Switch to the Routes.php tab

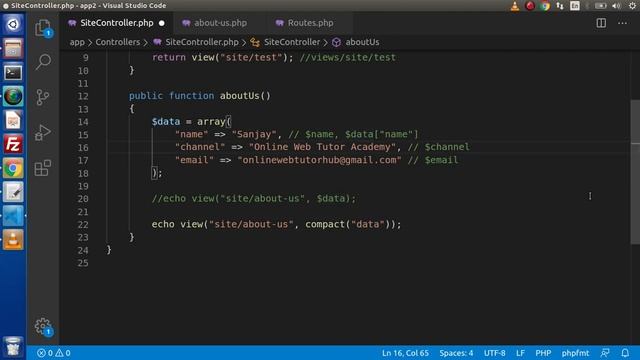309,23
